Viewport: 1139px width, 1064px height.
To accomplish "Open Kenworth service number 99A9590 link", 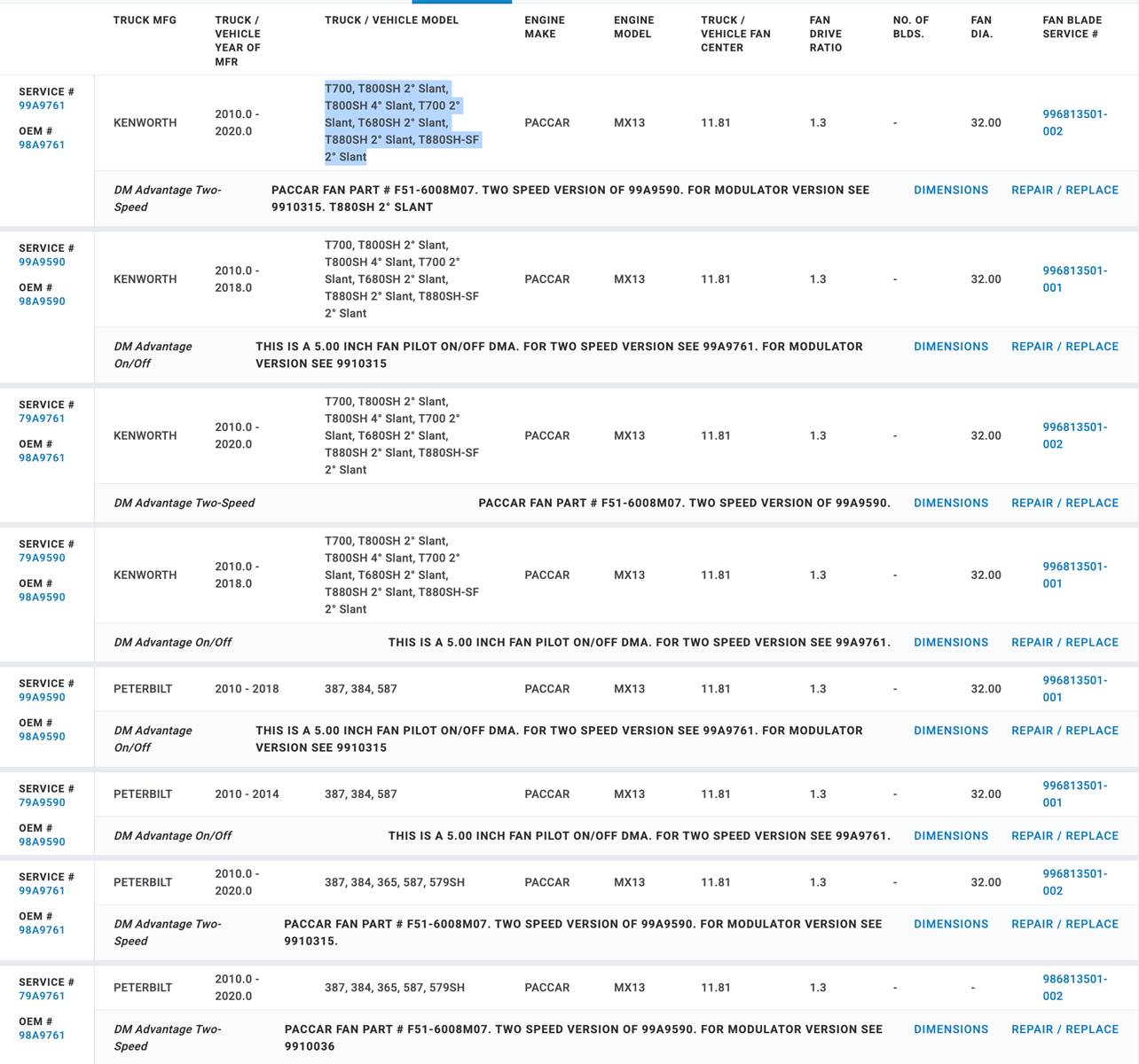I will pyautogui.click(x=42, y=262).
